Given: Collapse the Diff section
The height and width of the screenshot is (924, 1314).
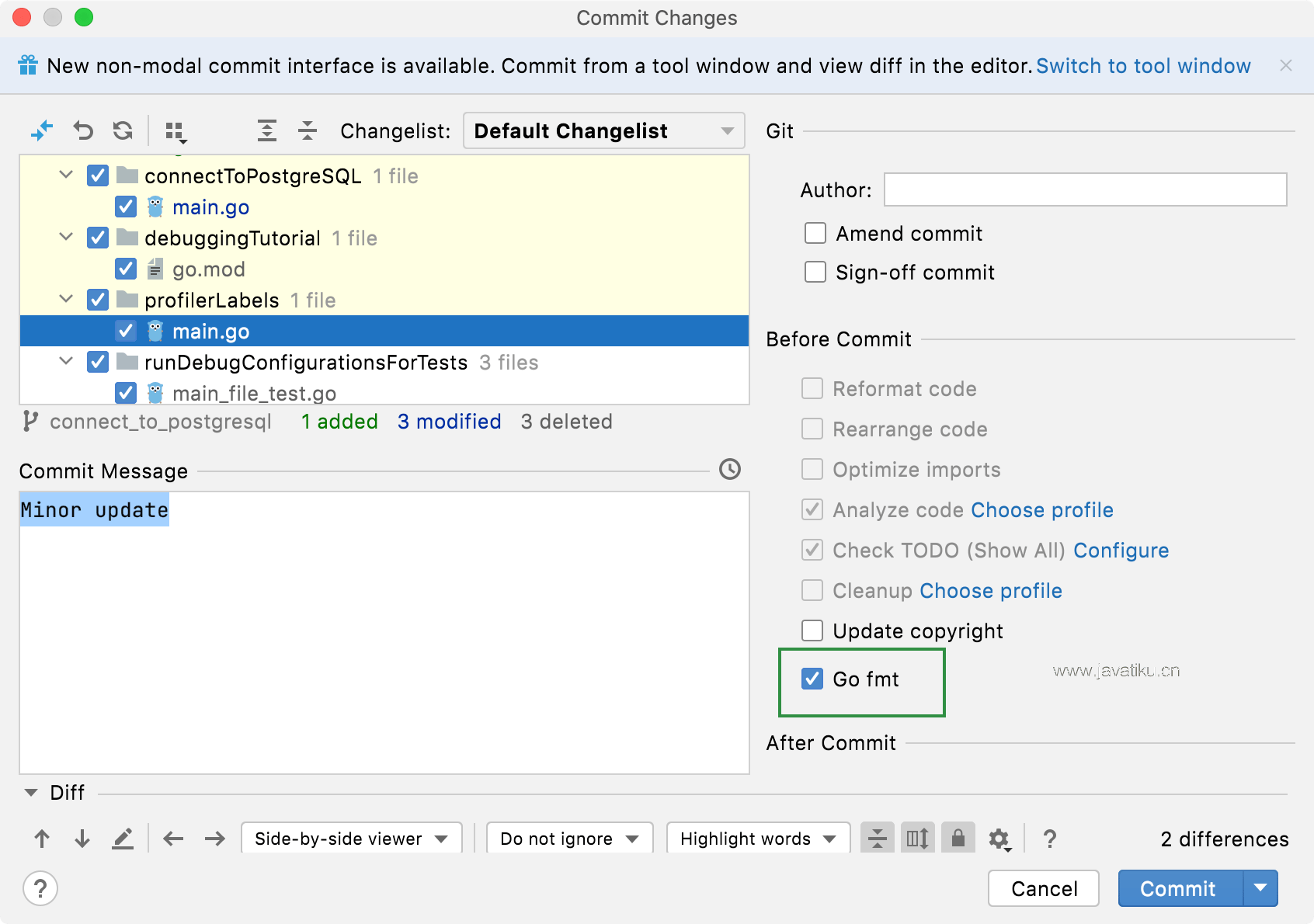Looking at the screenshot, I should point(31,793).
